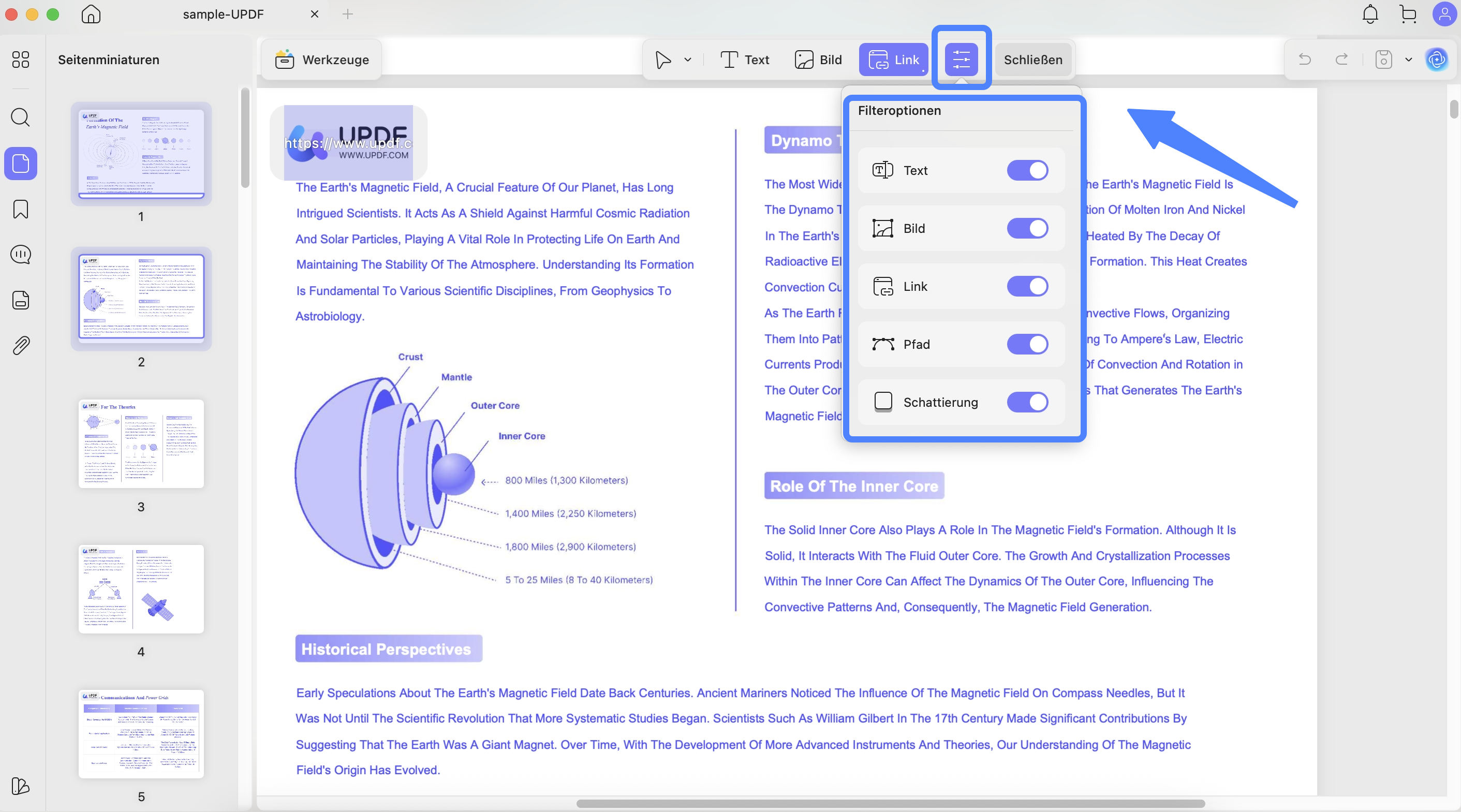Redo the last action

1341,60
